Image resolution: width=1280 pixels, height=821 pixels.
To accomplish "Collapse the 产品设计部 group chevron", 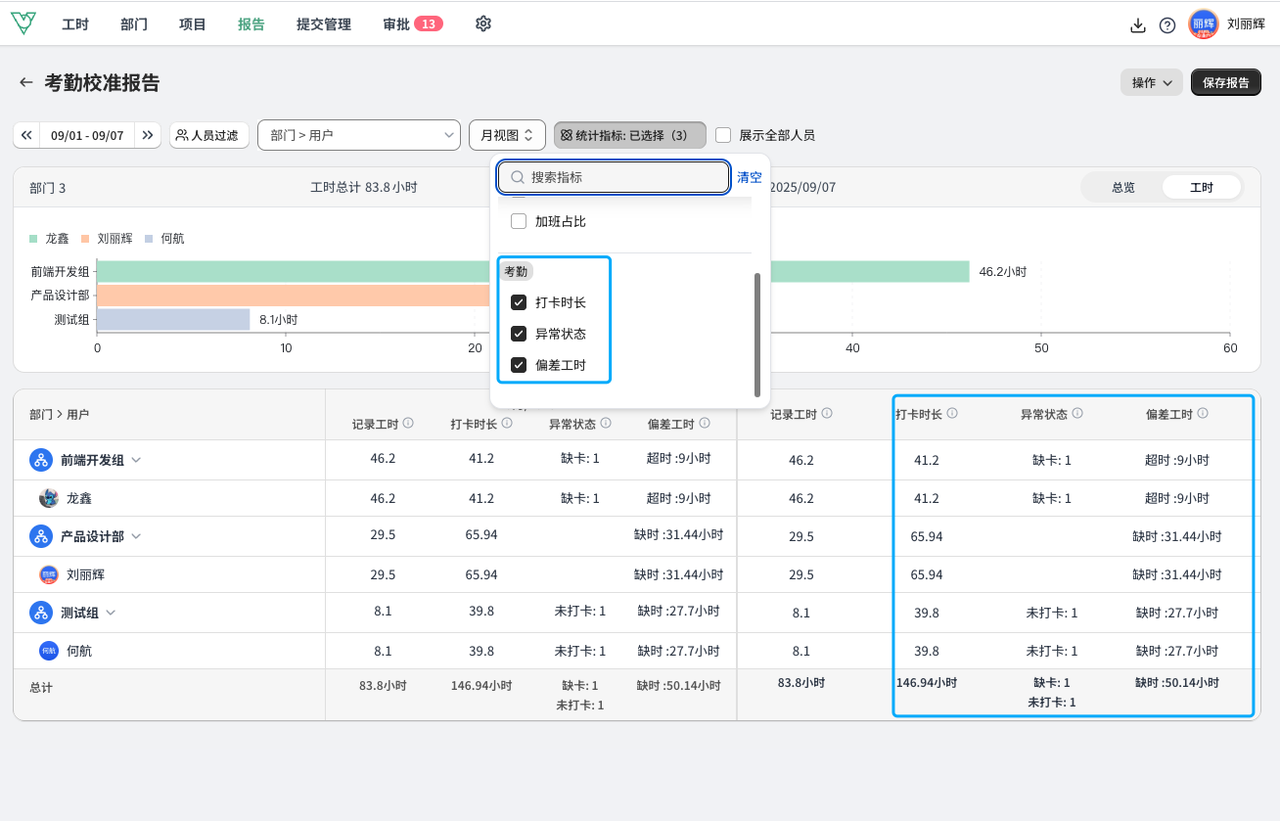I will click(135, 536).
